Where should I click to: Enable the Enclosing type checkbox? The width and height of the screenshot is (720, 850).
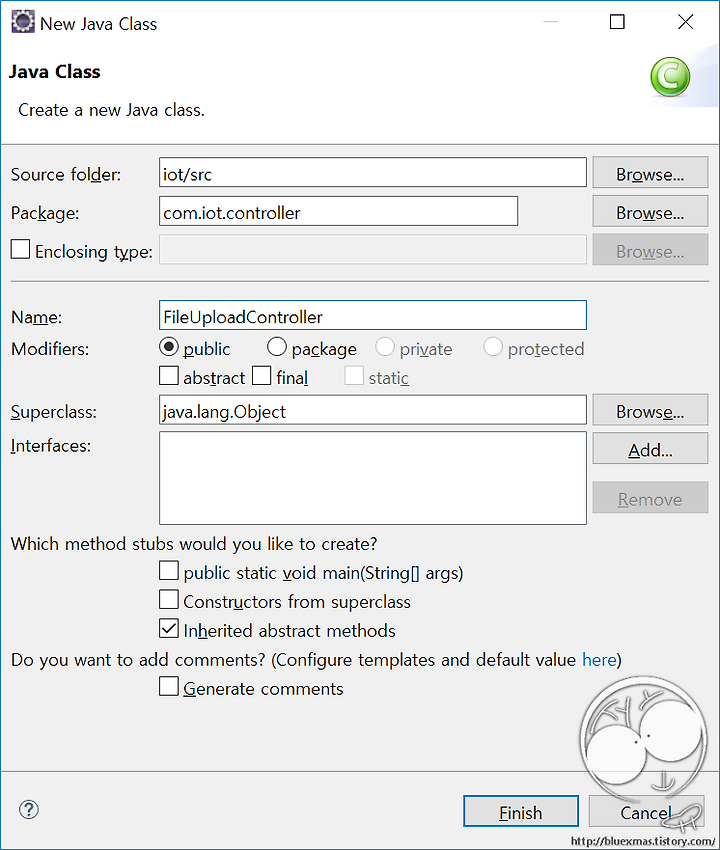coord(21,249)
